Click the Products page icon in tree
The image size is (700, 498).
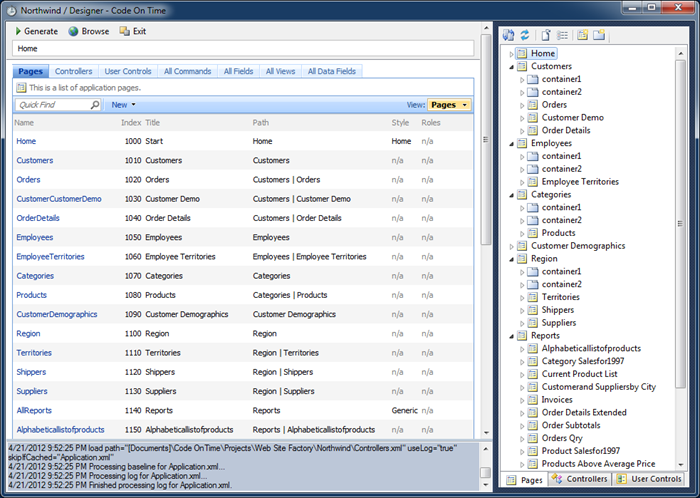tap(532, 233)
